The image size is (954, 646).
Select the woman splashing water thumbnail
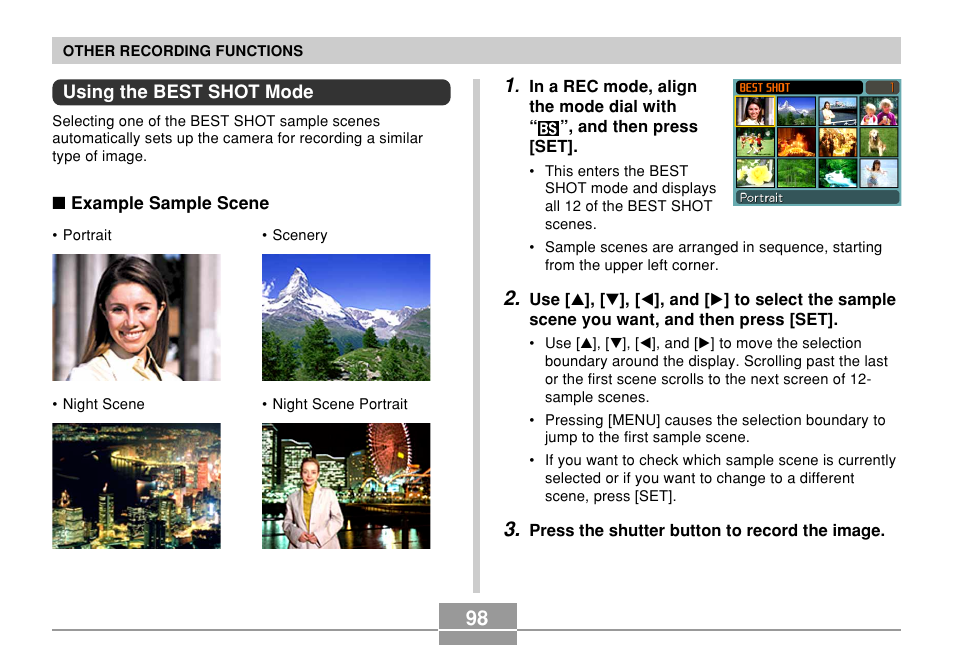pyautogui.click(x=879, y=173)
